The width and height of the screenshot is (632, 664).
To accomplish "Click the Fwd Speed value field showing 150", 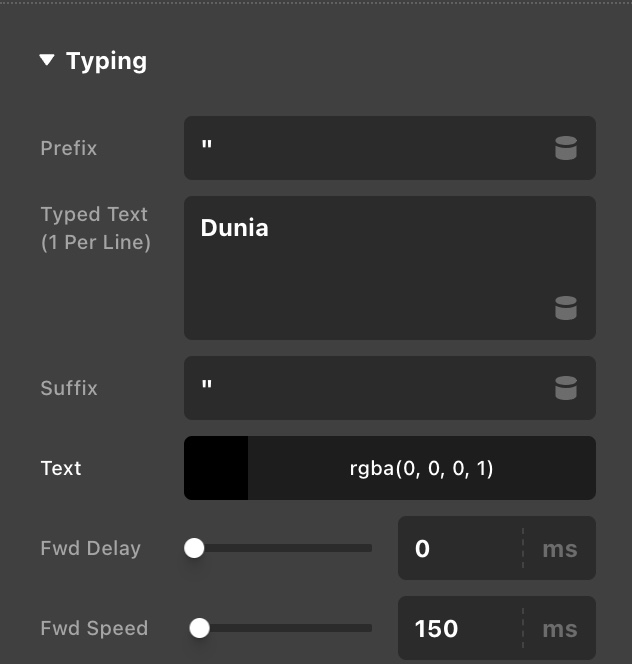I will pos(460,628).
